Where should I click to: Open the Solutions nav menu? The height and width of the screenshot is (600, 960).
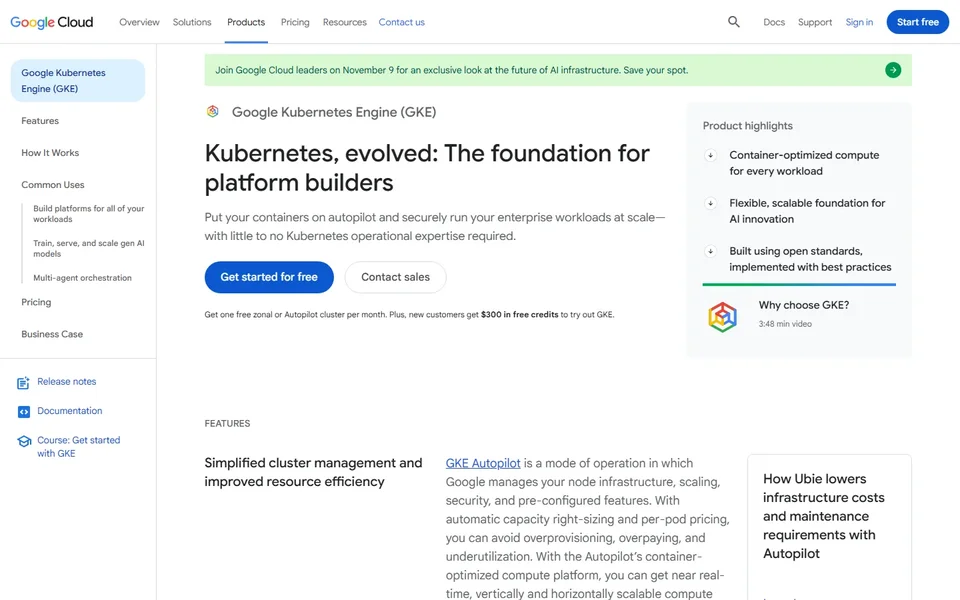[192, 22]
